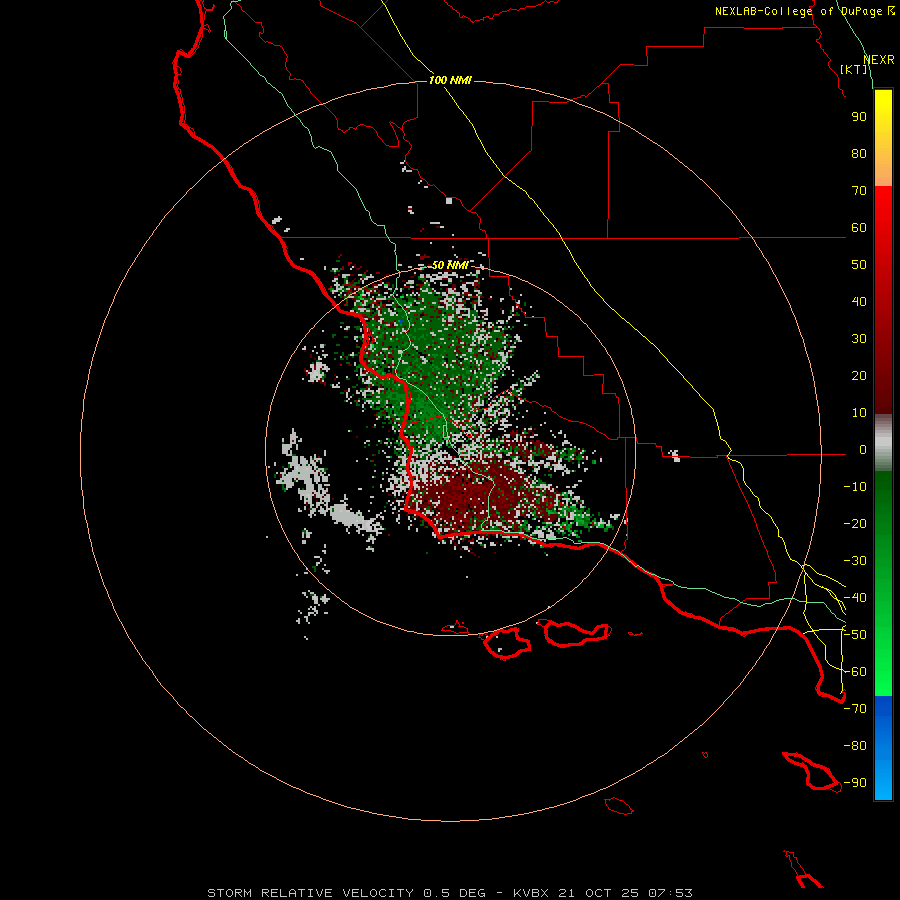Click the 40 value on velocity scale
The image size is (900, 900).
tap(859, 302)
